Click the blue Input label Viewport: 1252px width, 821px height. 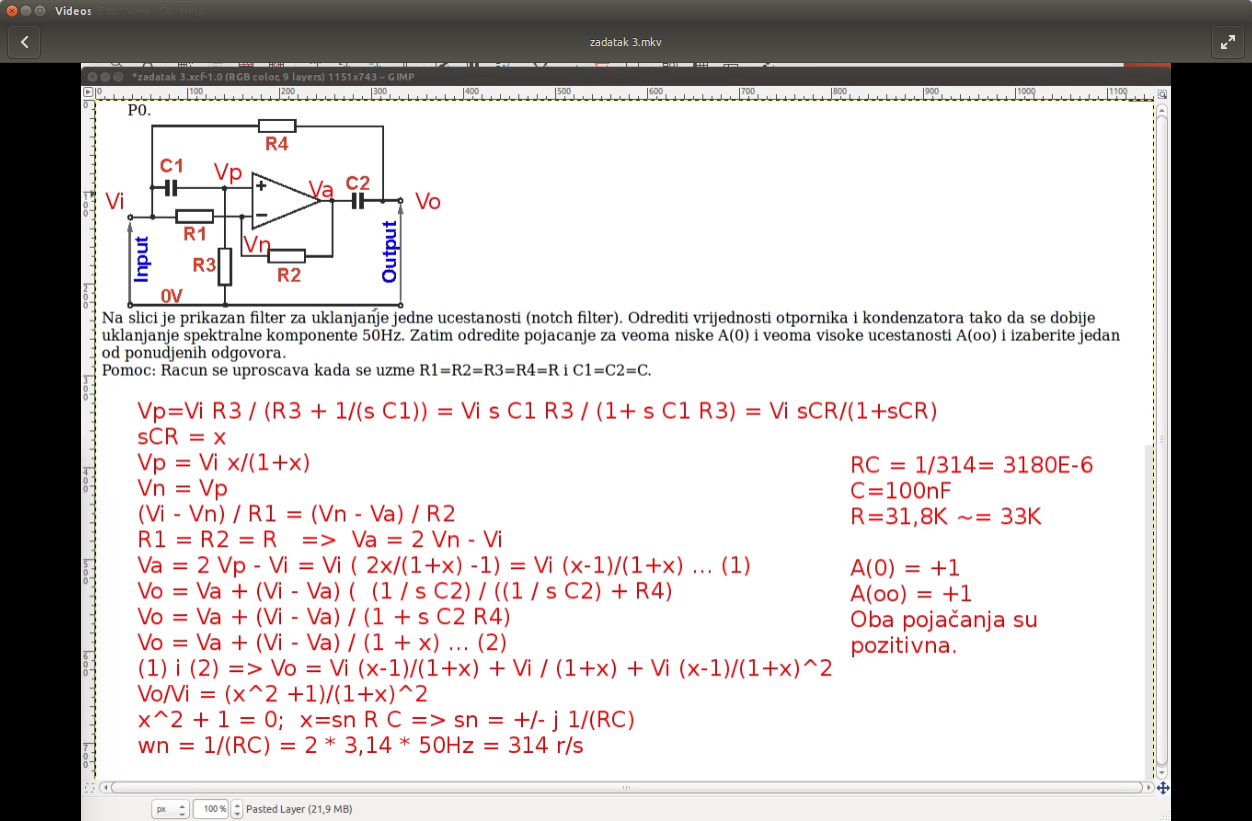pos(141,259)
